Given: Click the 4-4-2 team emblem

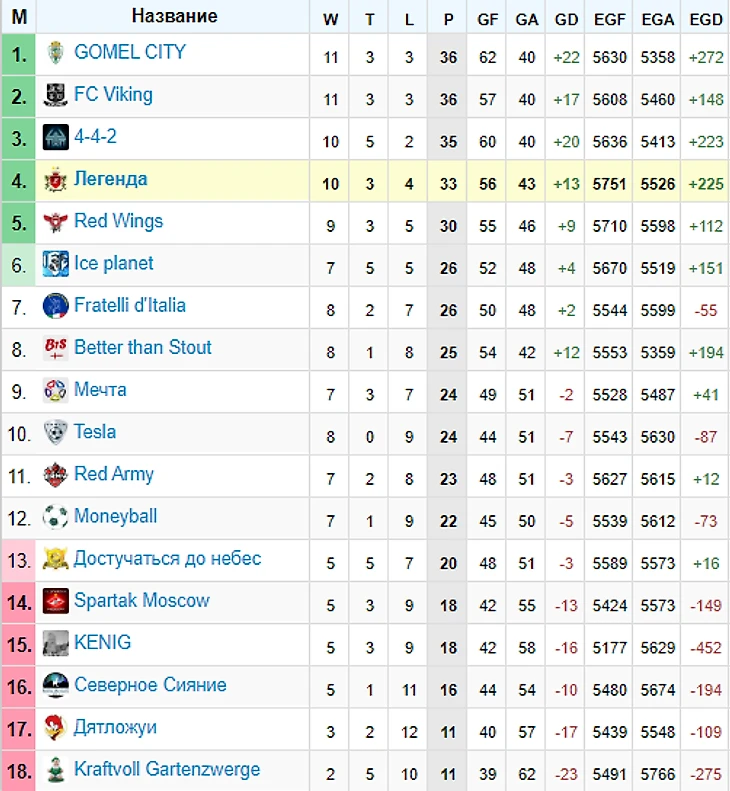Looking at the screenshot, I should [55, 137].
